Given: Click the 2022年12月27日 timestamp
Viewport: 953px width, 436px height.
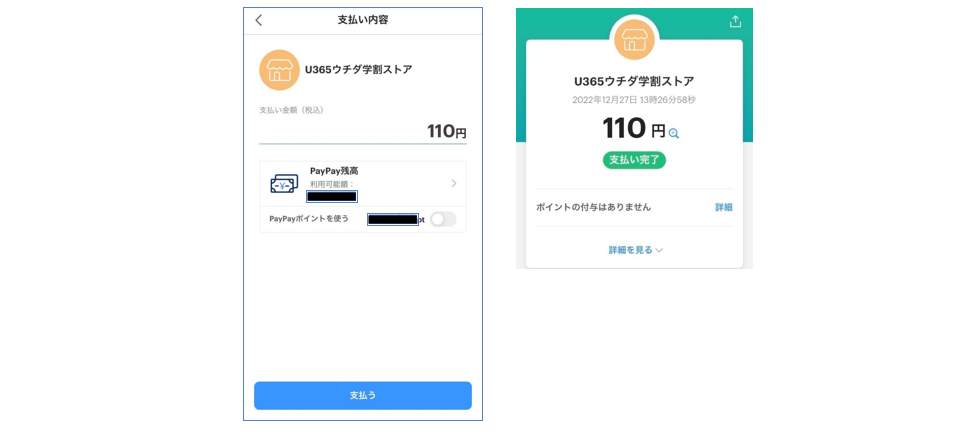Looking at the screenshot, I should pos(634,100).
